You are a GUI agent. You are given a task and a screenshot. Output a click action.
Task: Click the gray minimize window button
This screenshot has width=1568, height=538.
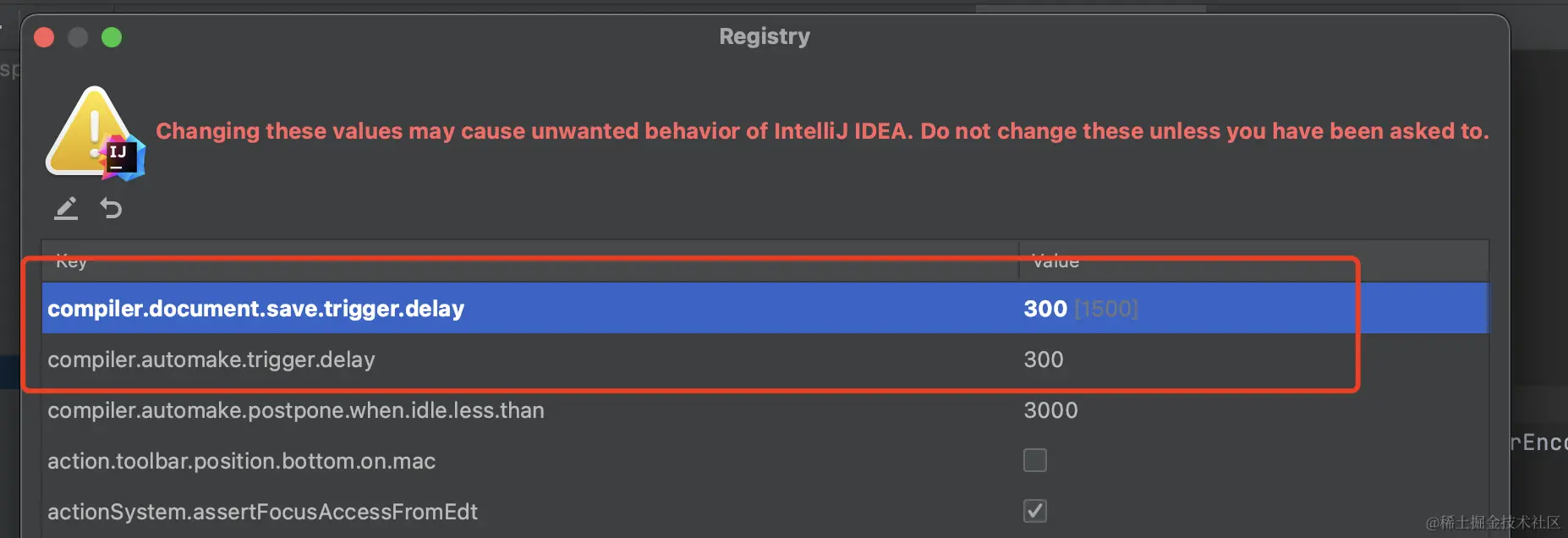click(78, 37)
